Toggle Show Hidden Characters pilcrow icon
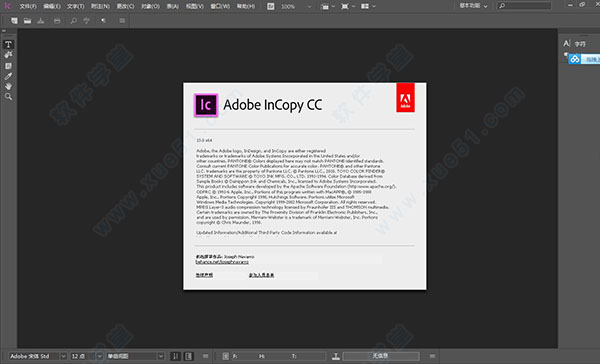Image resolution: width=600 pixels, height=364 pixels. pos(103,21)
